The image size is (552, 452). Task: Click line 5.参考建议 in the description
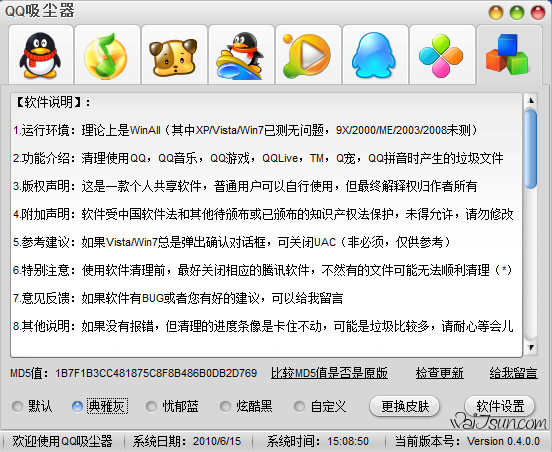coord(232,242)
